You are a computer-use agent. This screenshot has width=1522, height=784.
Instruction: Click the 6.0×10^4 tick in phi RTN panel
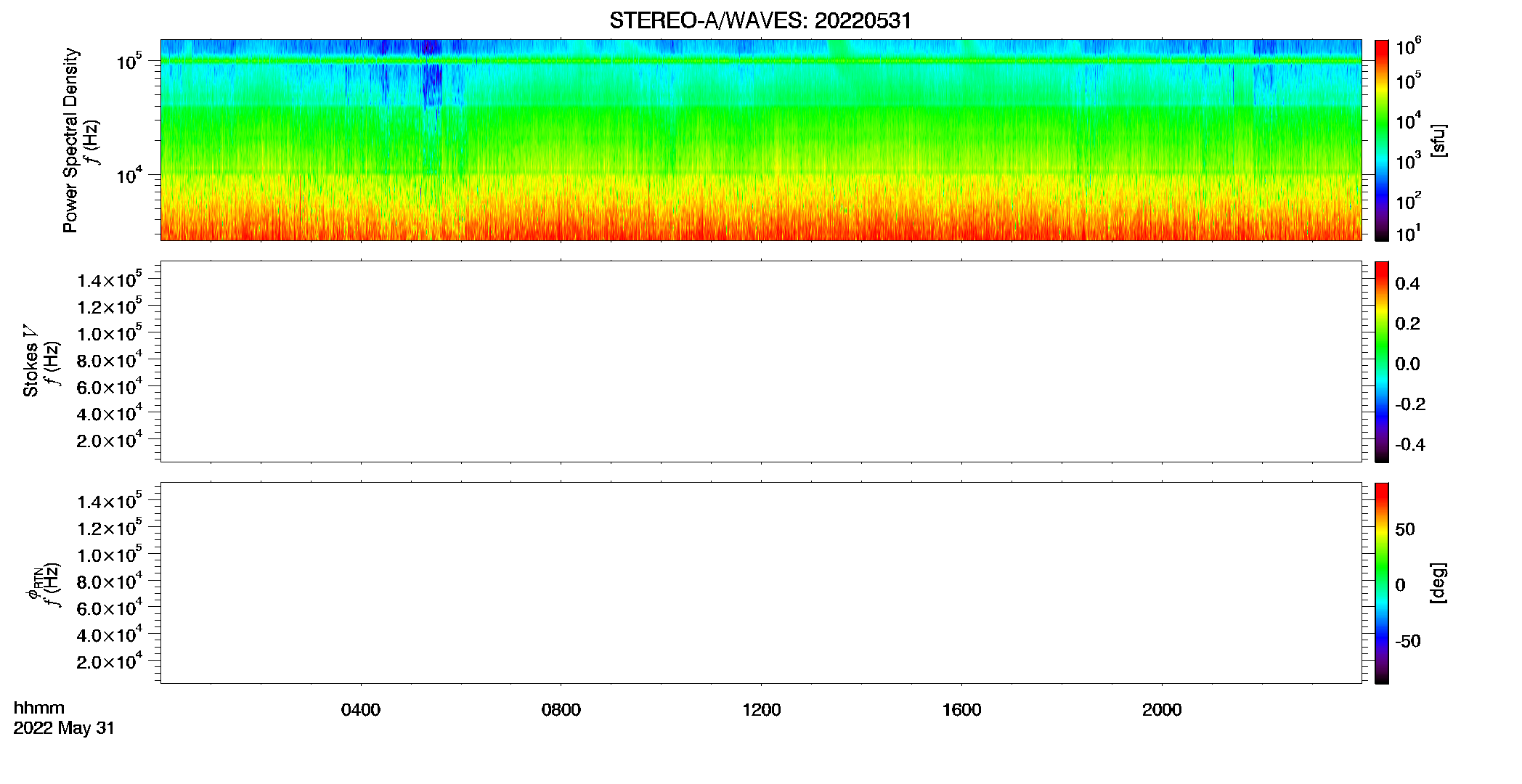click(x=110, y=608)
